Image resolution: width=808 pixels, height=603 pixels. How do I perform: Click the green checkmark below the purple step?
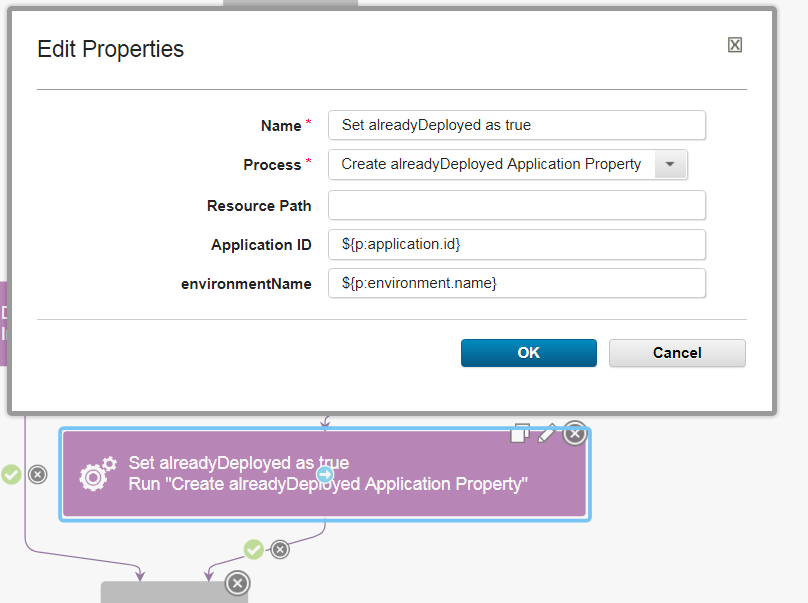(254, 549)
